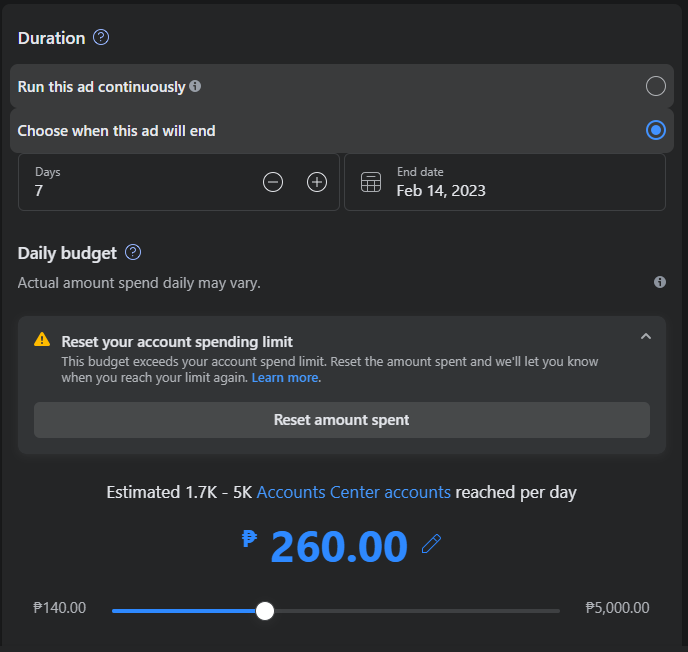Click the Reset your account spending limit heading
The image size is (688, 652).
click(177, 342)
